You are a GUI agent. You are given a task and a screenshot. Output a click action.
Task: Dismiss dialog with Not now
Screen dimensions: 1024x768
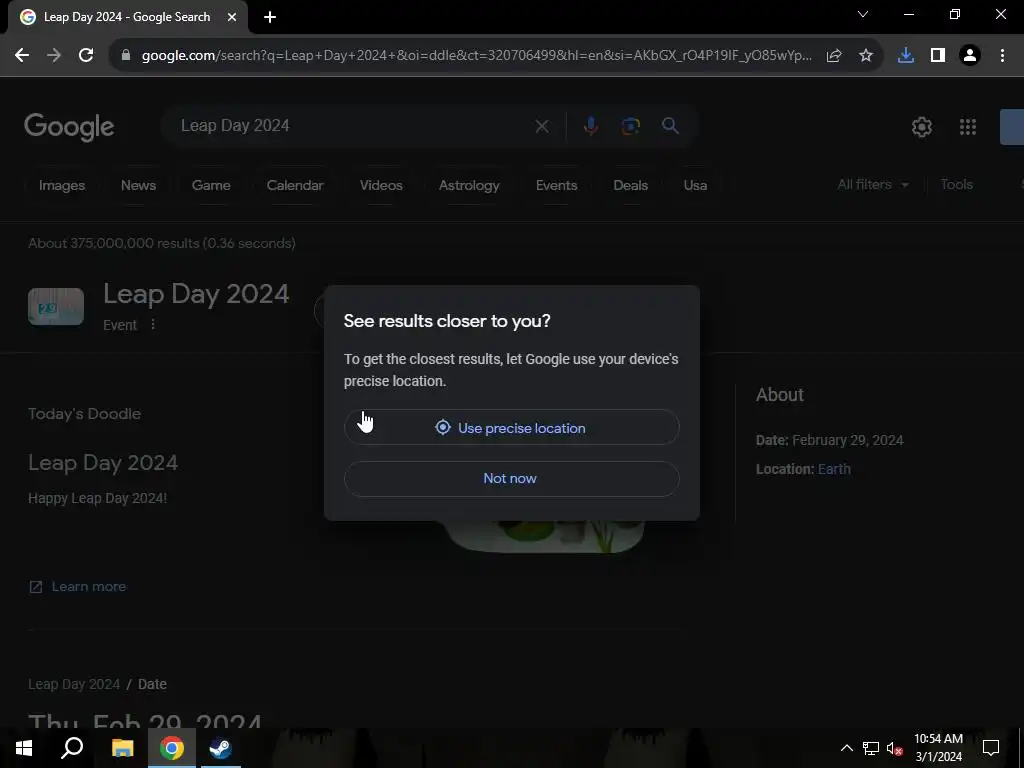(511, 479)
